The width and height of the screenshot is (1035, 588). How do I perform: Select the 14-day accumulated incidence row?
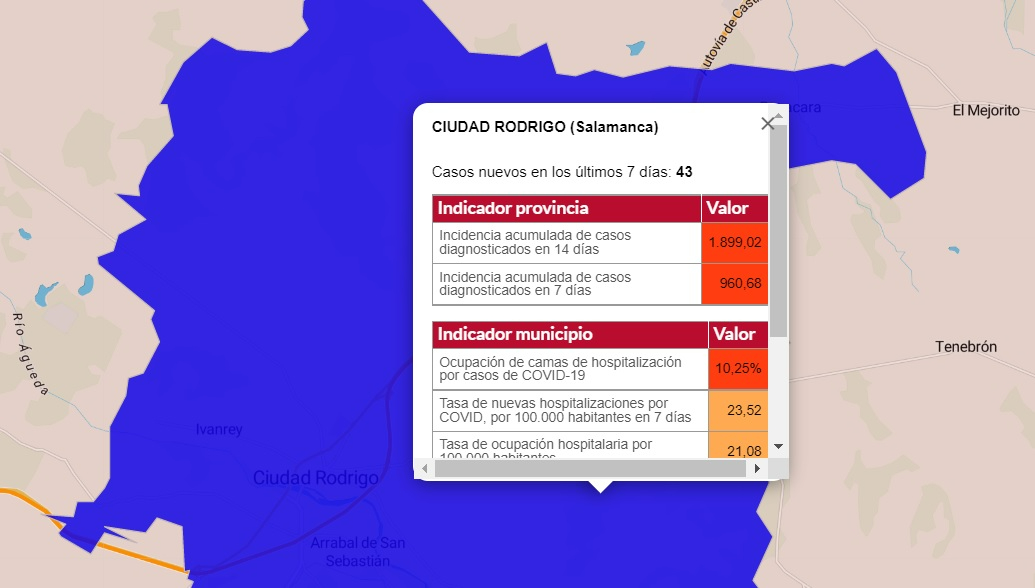pos(567,242)
